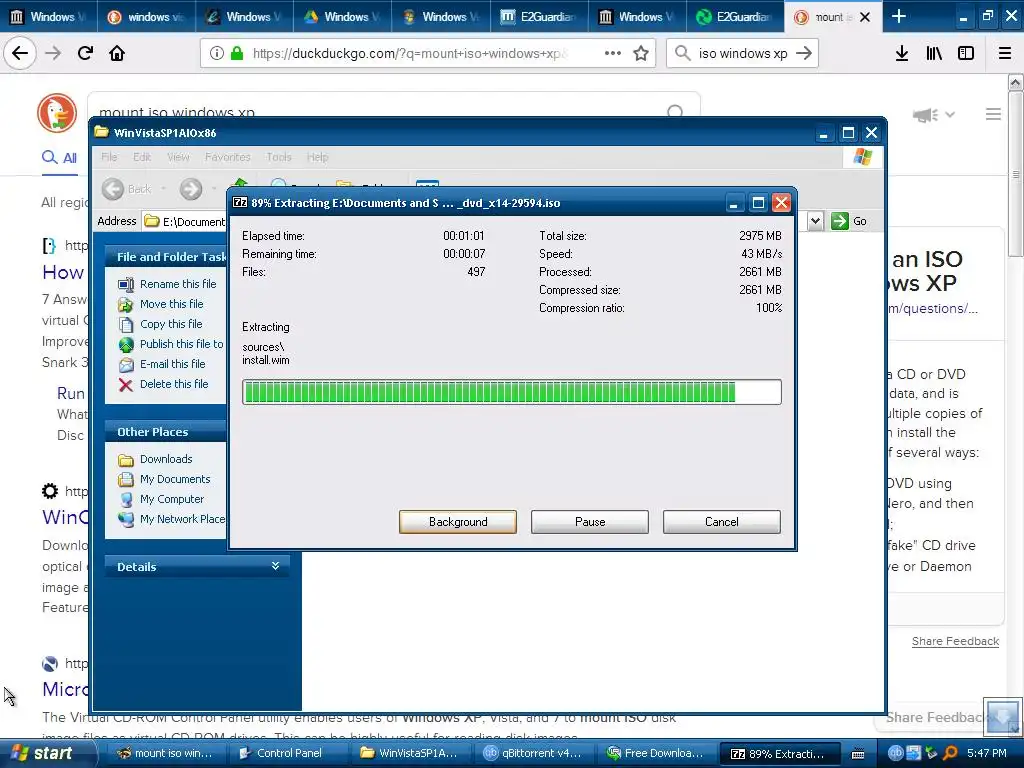Open the Favorites menu in Explorer window
This screenshot has height=768, width=1024.
coord(227,157)
